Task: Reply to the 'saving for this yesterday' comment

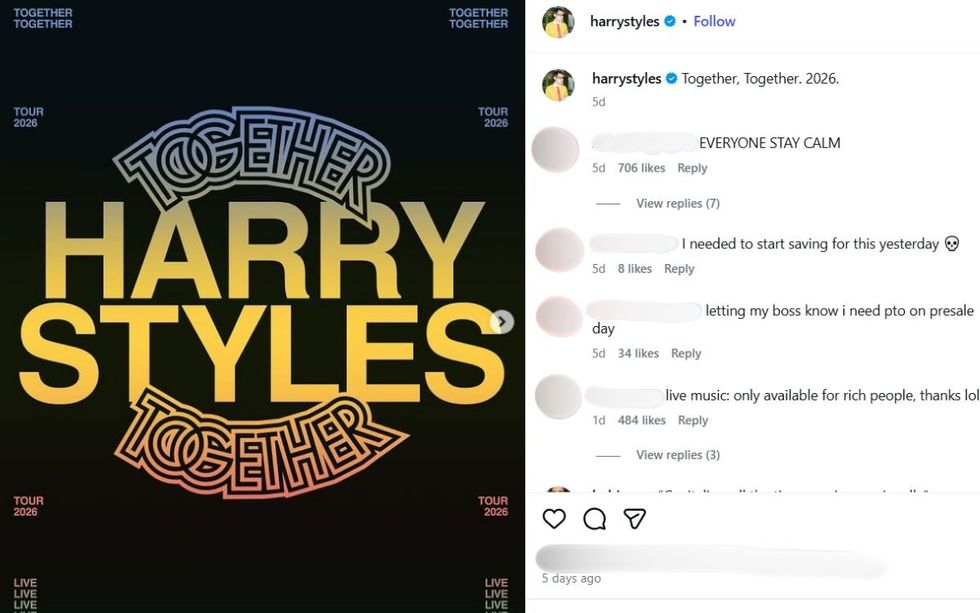Action: pyautogui.click(x=680, y=268)
